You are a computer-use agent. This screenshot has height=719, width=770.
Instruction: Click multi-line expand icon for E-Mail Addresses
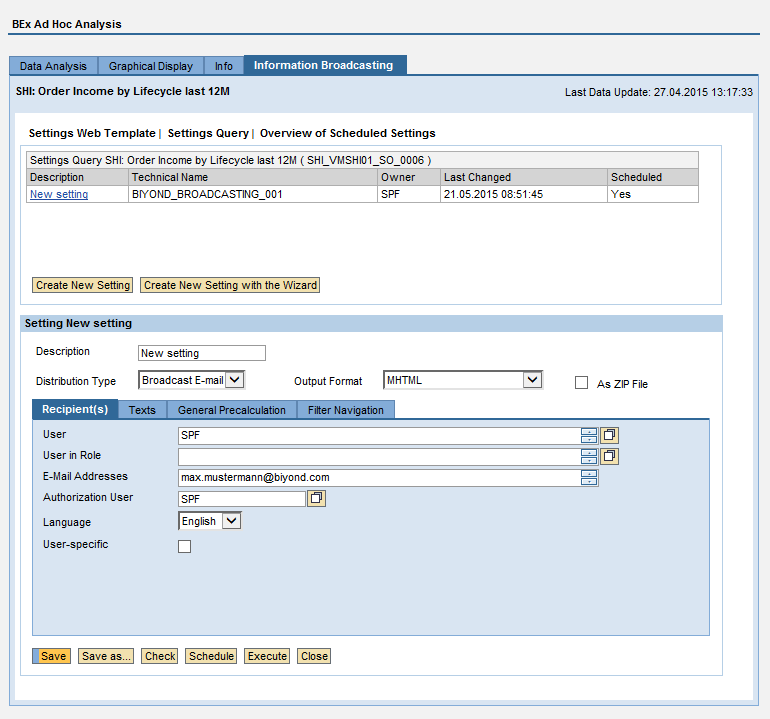[x=589, y=477]
